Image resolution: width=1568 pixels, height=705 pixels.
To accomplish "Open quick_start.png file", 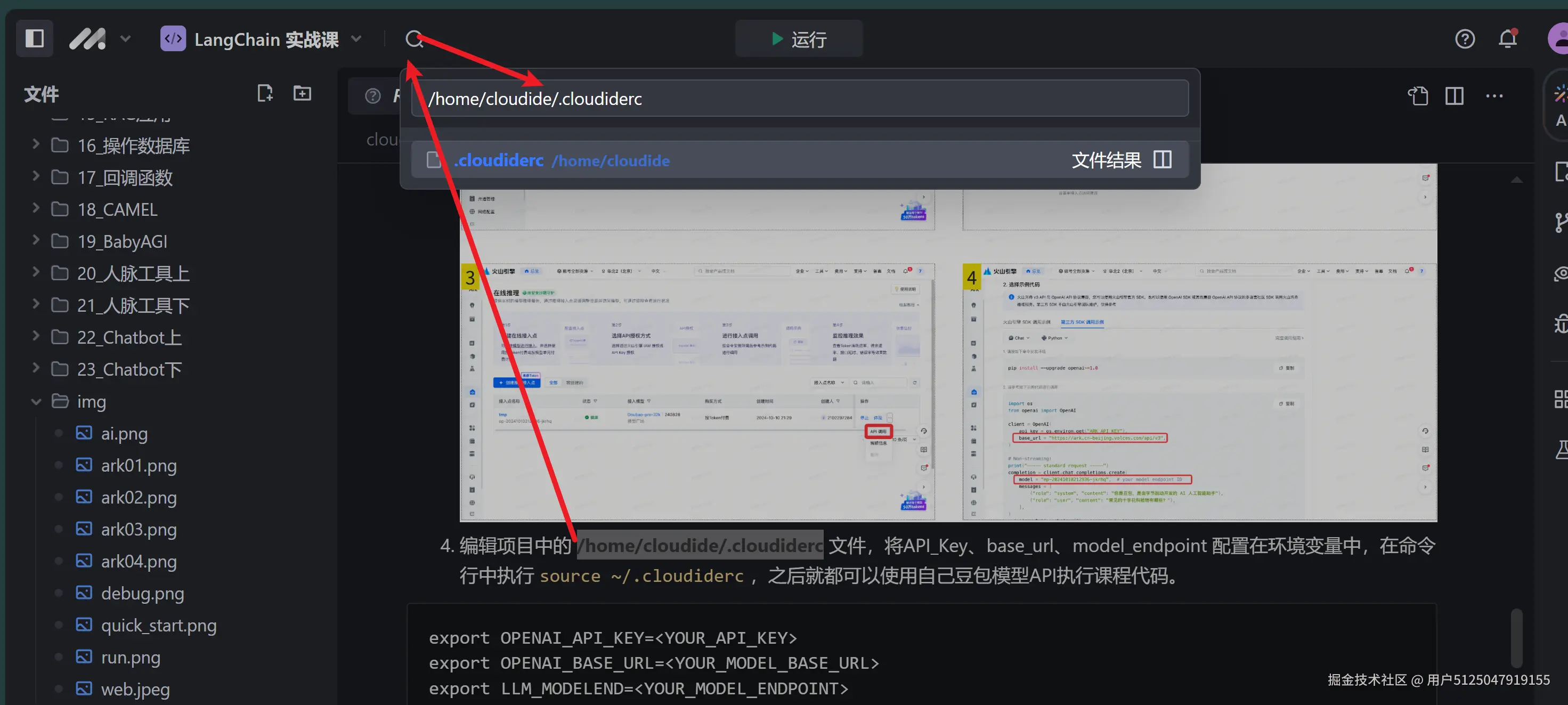I will [158, 625].
